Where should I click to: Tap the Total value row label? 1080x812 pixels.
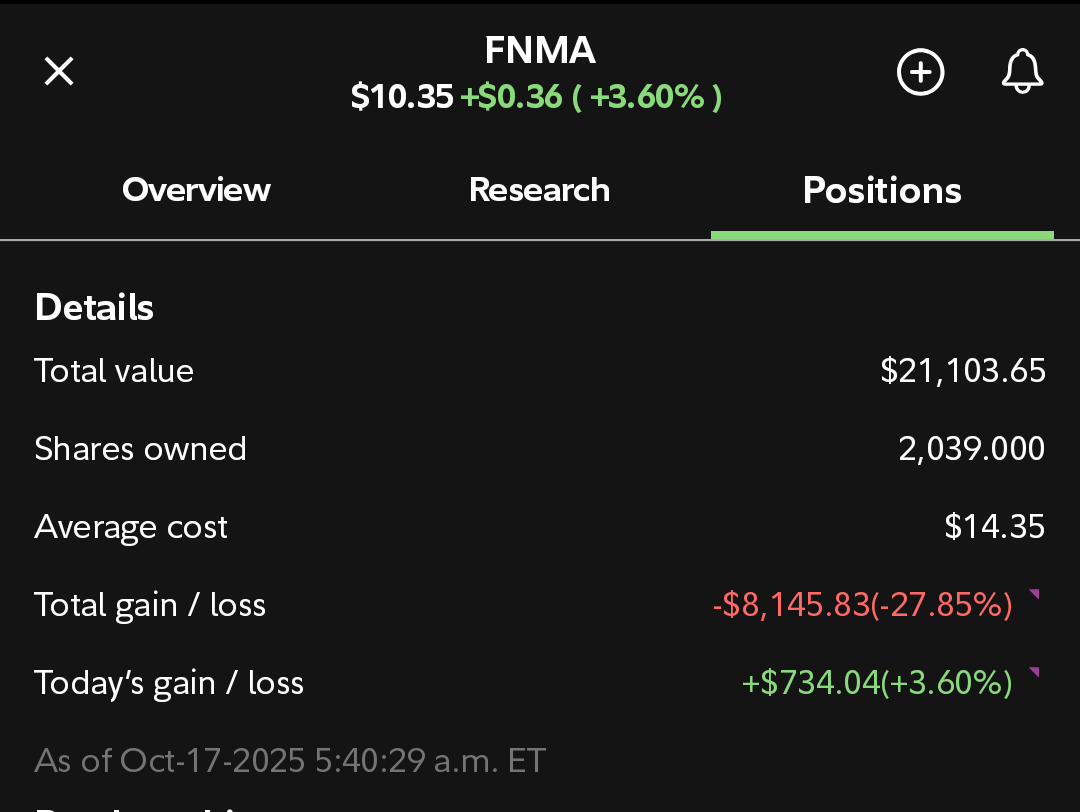click(114, 371)
